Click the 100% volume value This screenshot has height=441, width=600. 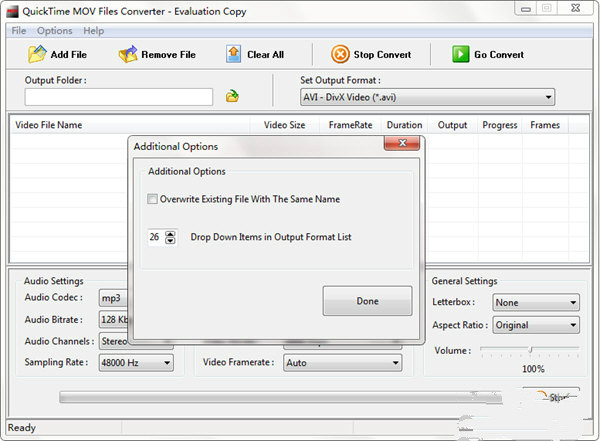533,369
